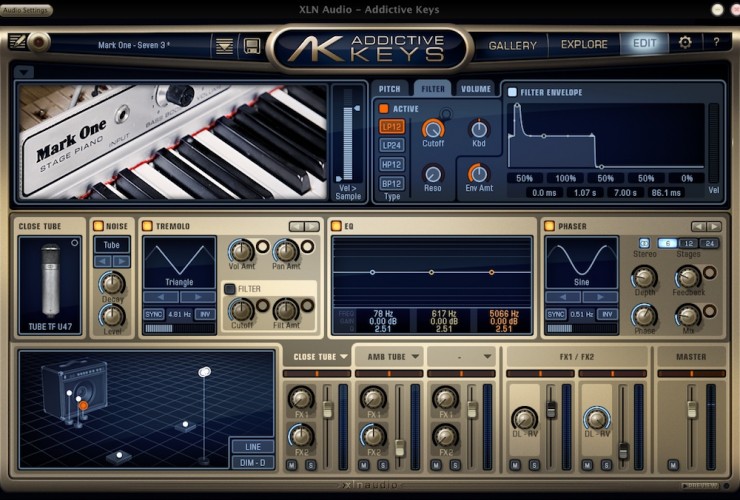Save preset with floppy disk icon
Screen dimensions: 740x500
tap(252, 46)
